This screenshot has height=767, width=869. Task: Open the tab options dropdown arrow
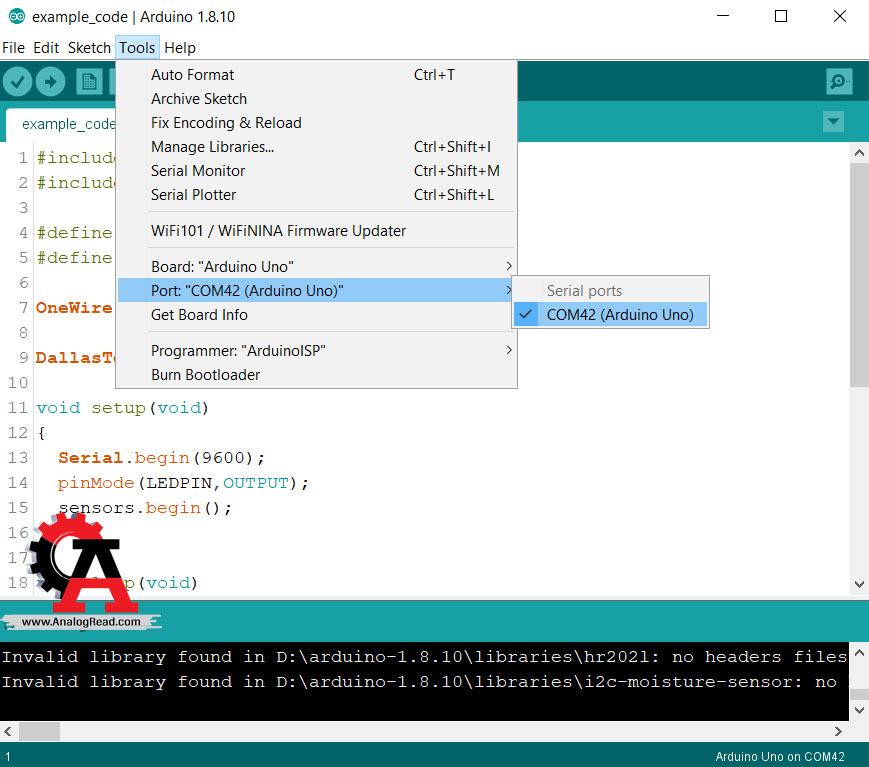(x=833, y=121)
